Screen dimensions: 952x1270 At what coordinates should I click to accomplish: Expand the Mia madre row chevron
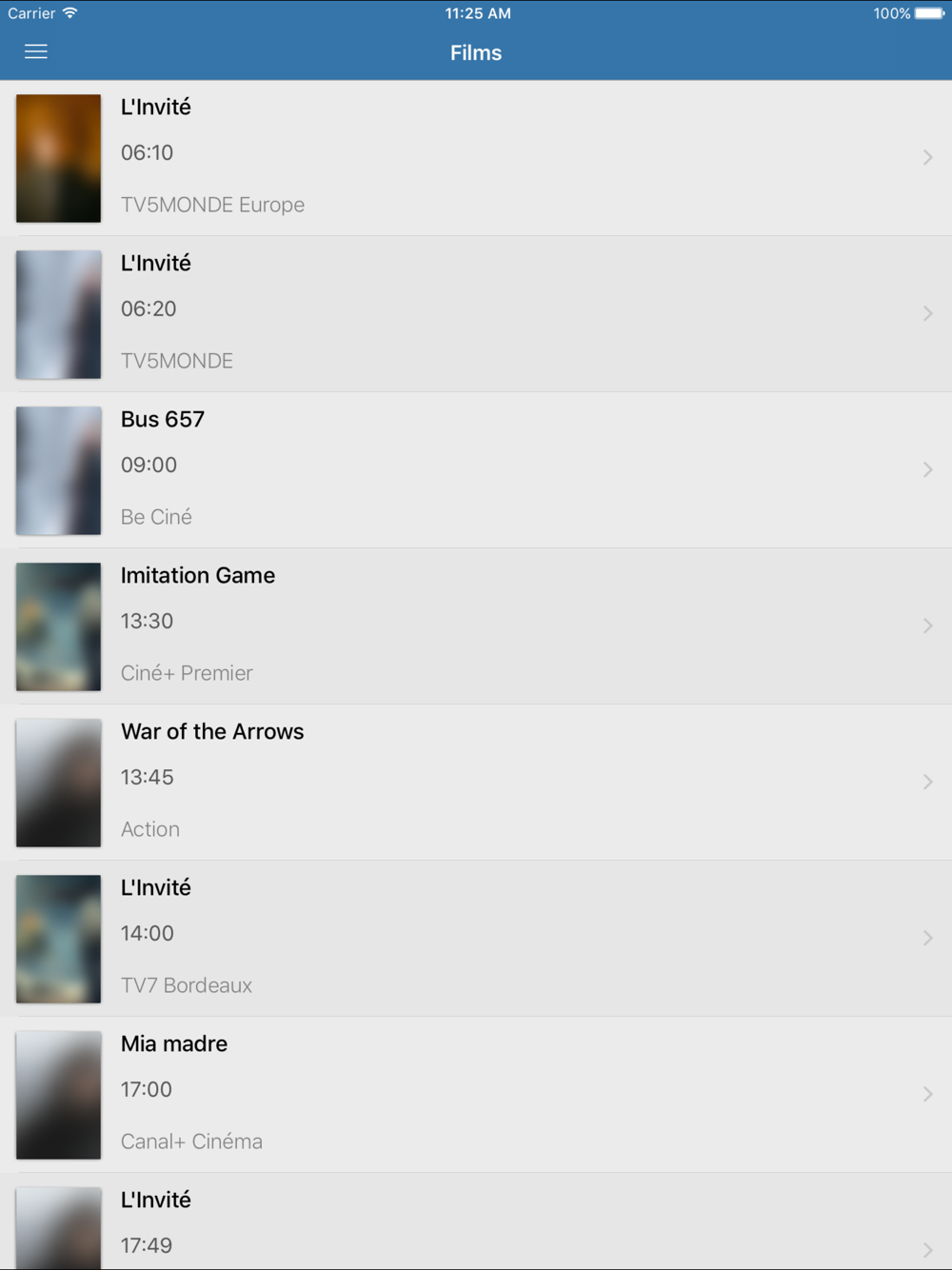[927, 1094]
